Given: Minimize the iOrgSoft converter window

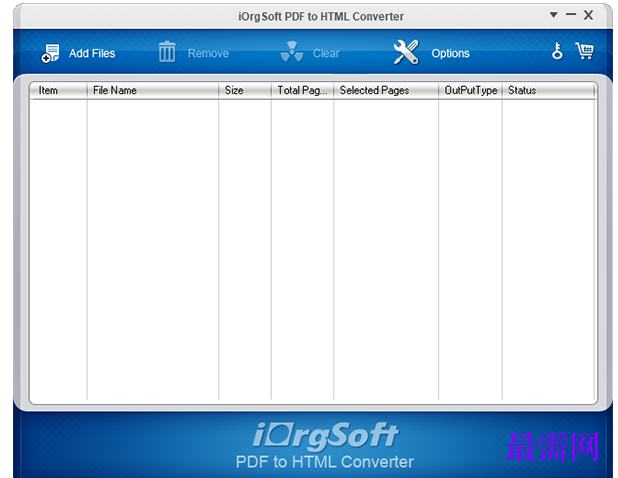Looking at the screenshot, I should pos(571,15).
